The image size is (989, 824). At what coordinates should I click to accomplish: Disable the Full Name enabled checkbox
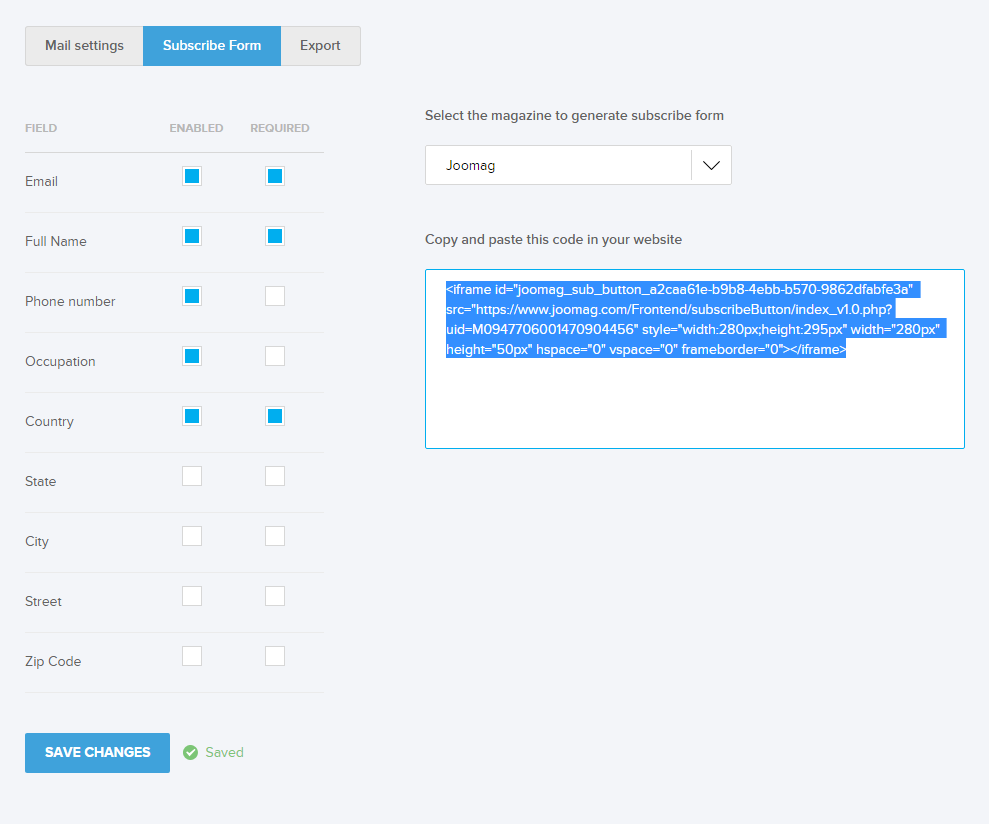(x=192, y=236)
